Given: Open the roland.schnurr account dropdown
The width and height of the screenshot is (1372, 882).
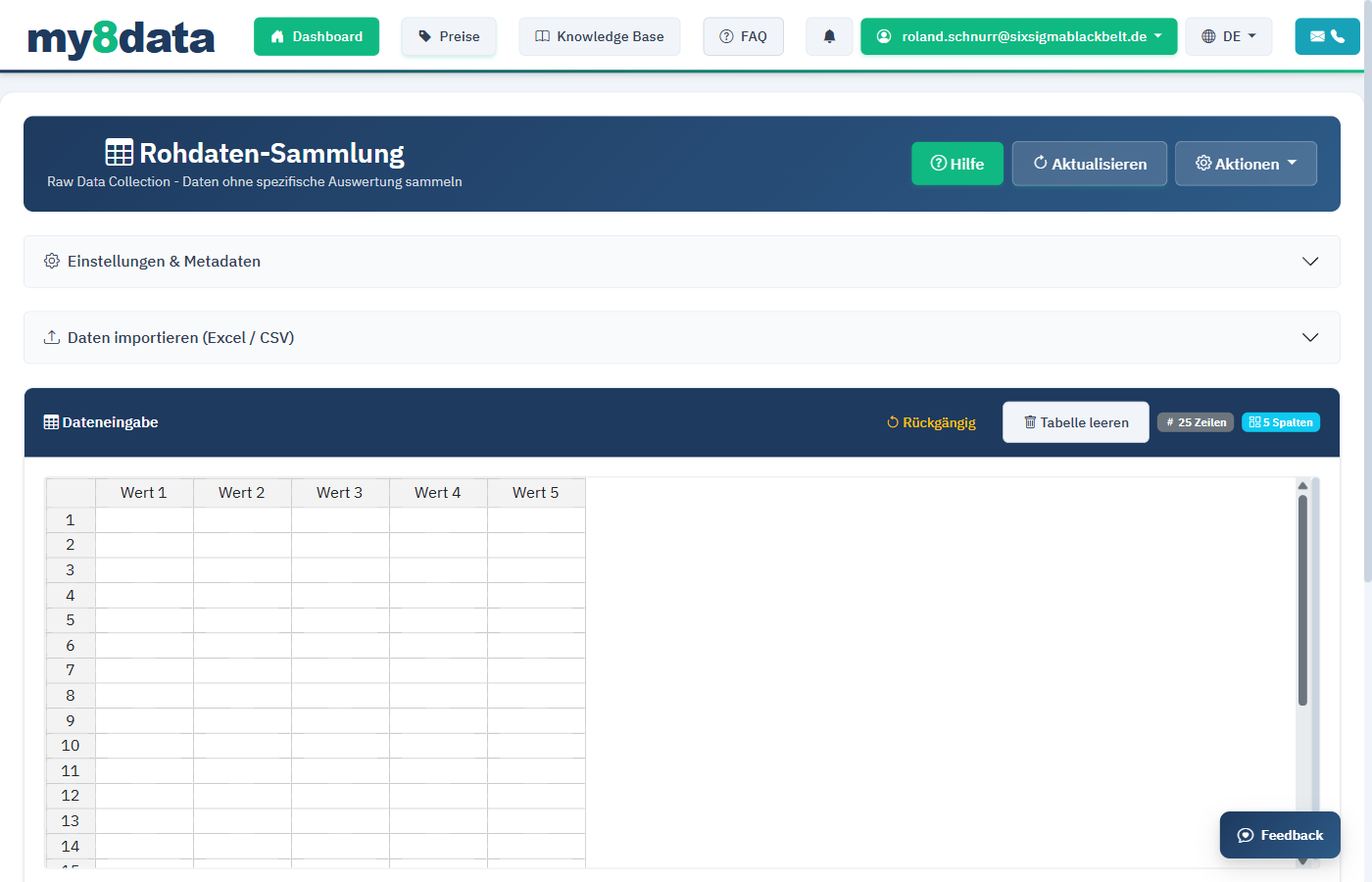Looking at the screenshot, I should [1019, 36].
